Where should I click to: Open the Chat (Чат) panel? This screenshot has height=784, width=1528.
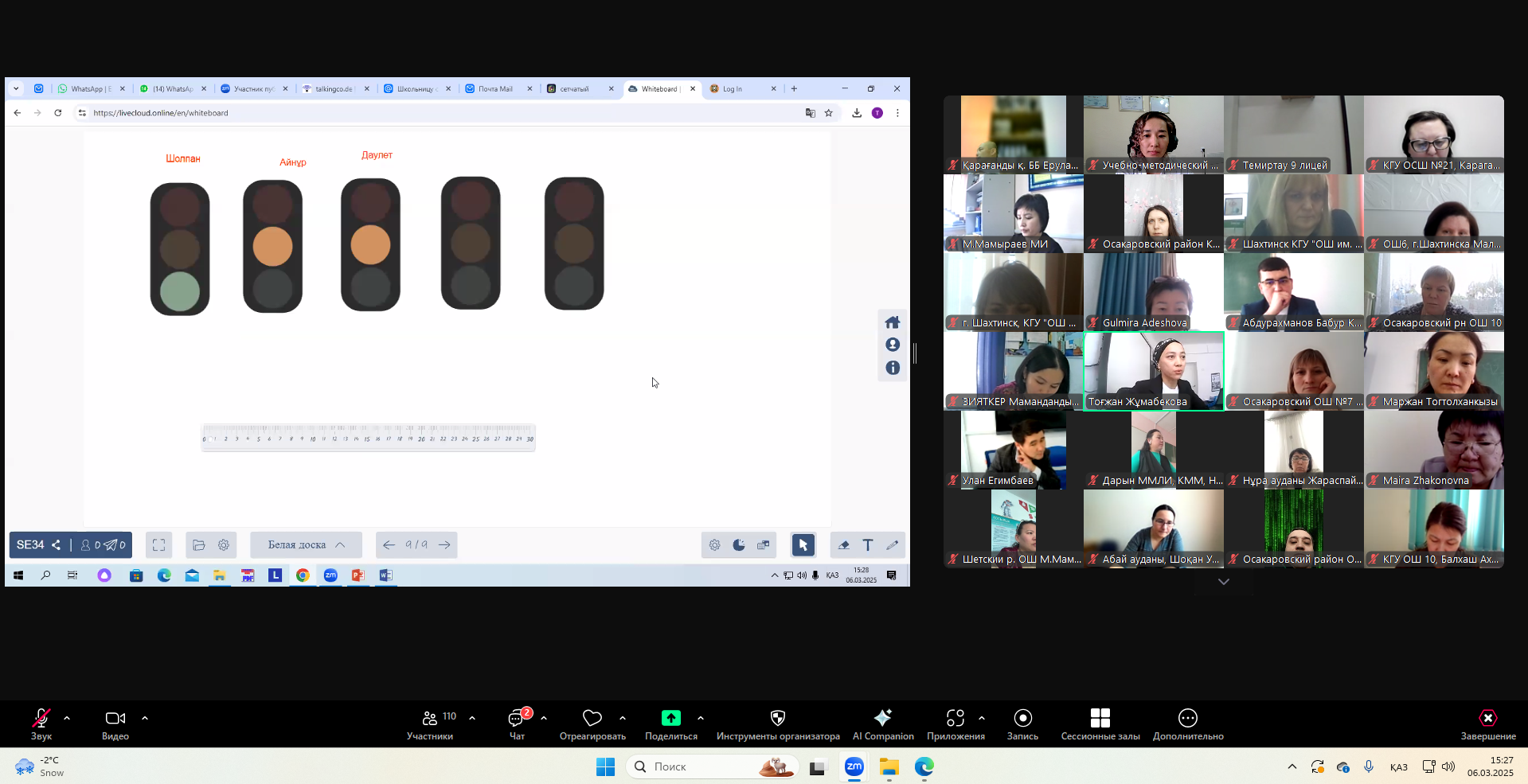coord(517,718)
